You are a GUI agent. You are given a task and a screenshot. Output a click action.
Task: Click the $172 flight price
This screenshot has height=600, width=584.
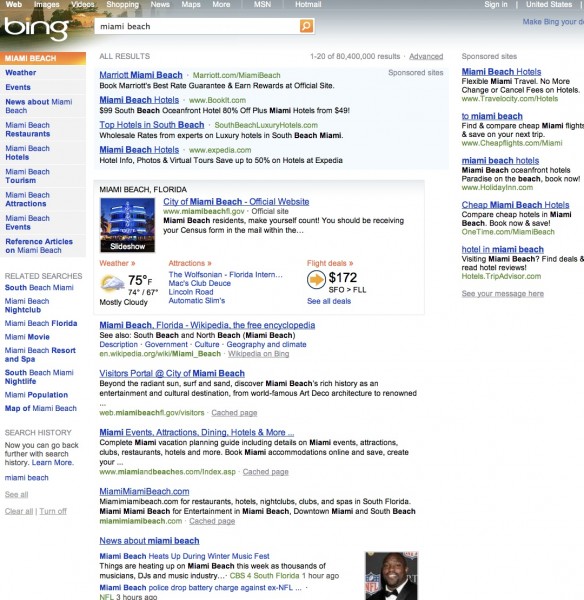[x=343, y=278]
